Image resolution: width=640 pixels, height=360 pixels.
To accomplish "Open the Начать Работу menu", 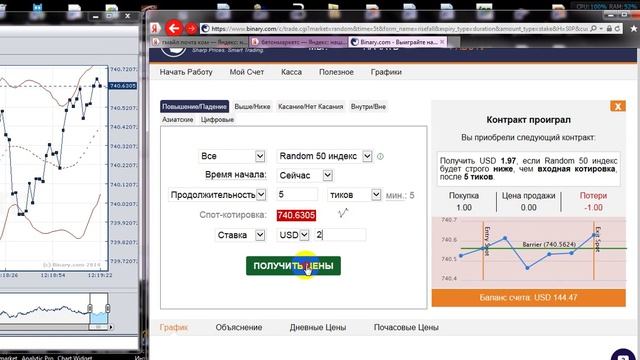I will (186, 72).
